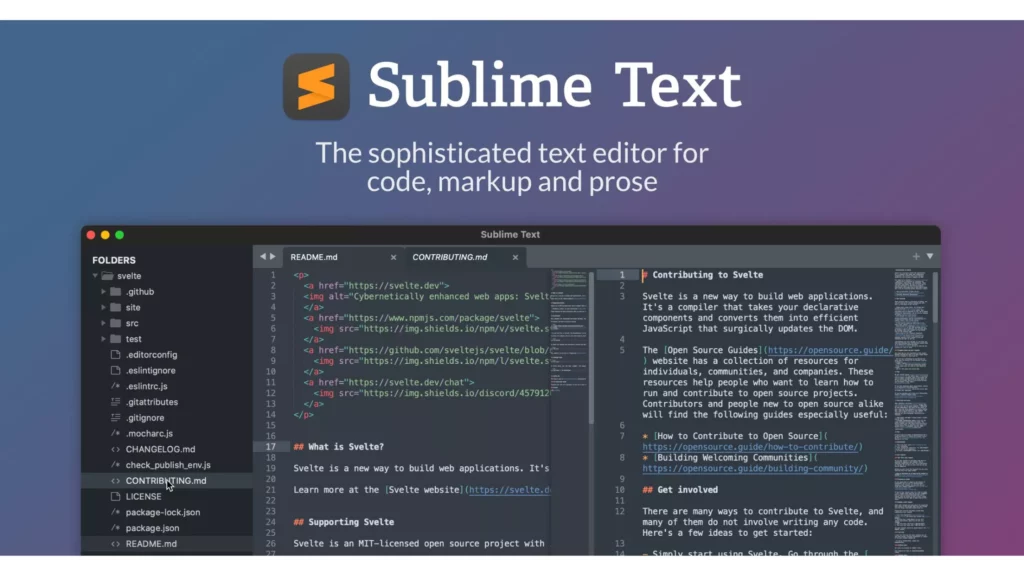Click the package.json file icon
Image resolution: width=1024 pixels, height=576 pixels.
pyautogui.click(x=116, y=528)
